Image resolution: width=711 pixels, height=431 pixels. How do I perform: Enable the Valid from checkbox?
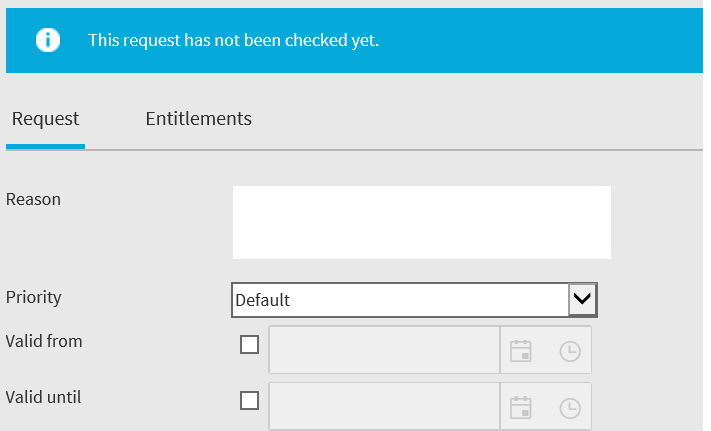[x=249, y=344]
